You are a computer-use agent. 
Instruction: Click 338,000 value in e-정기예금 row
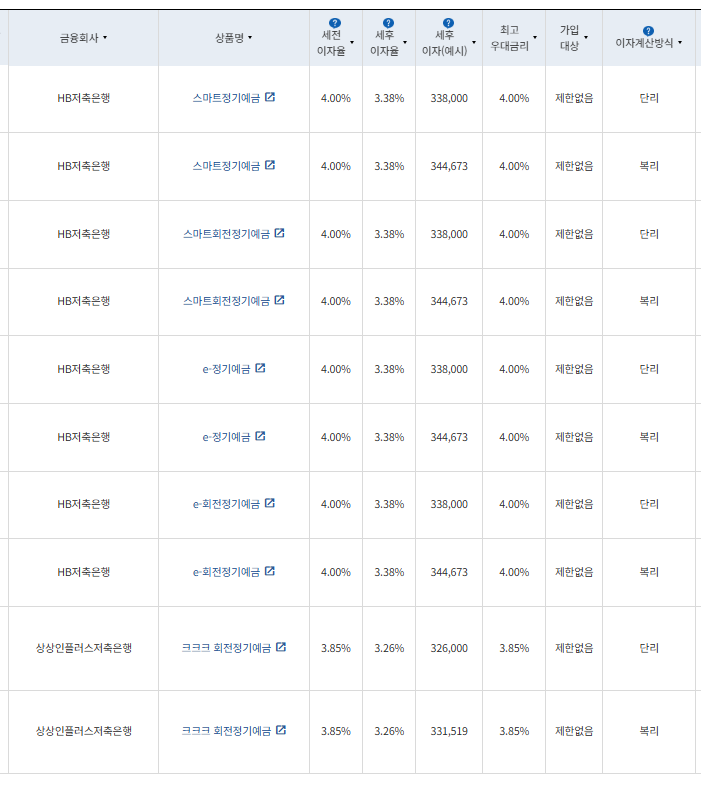click(x=449, y=369)
